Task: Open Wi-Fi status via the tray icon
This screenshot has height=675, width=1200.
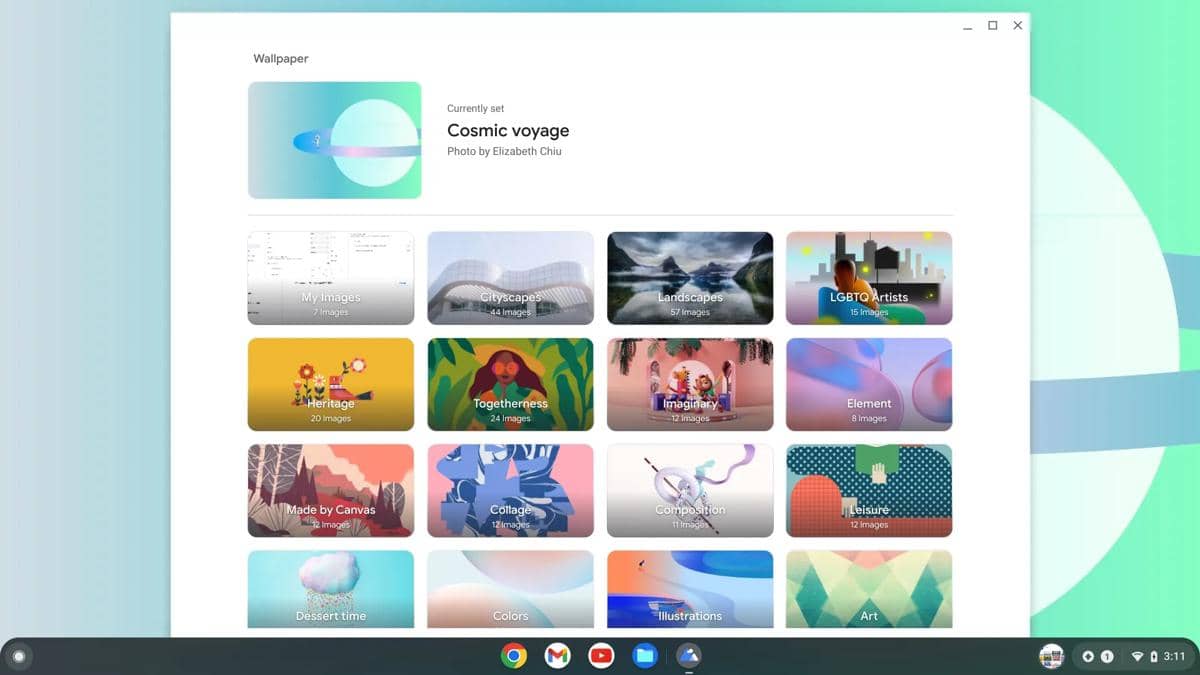Action: [1136, 656]
